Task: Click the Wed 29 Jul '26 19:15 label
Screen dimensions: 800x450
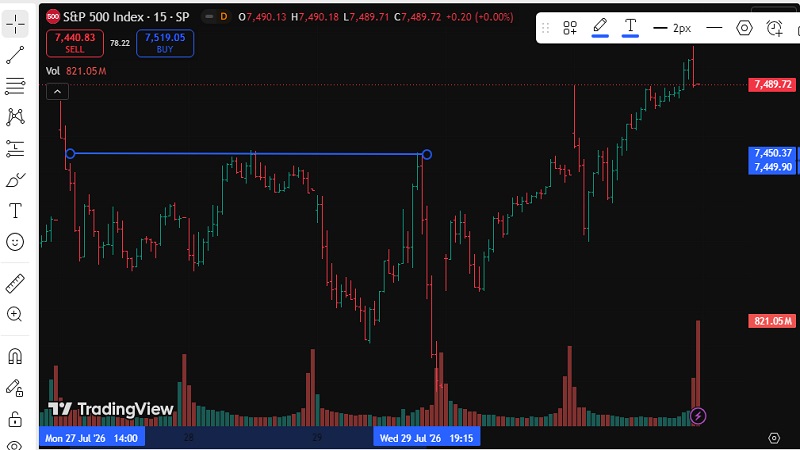Action: 427,438
